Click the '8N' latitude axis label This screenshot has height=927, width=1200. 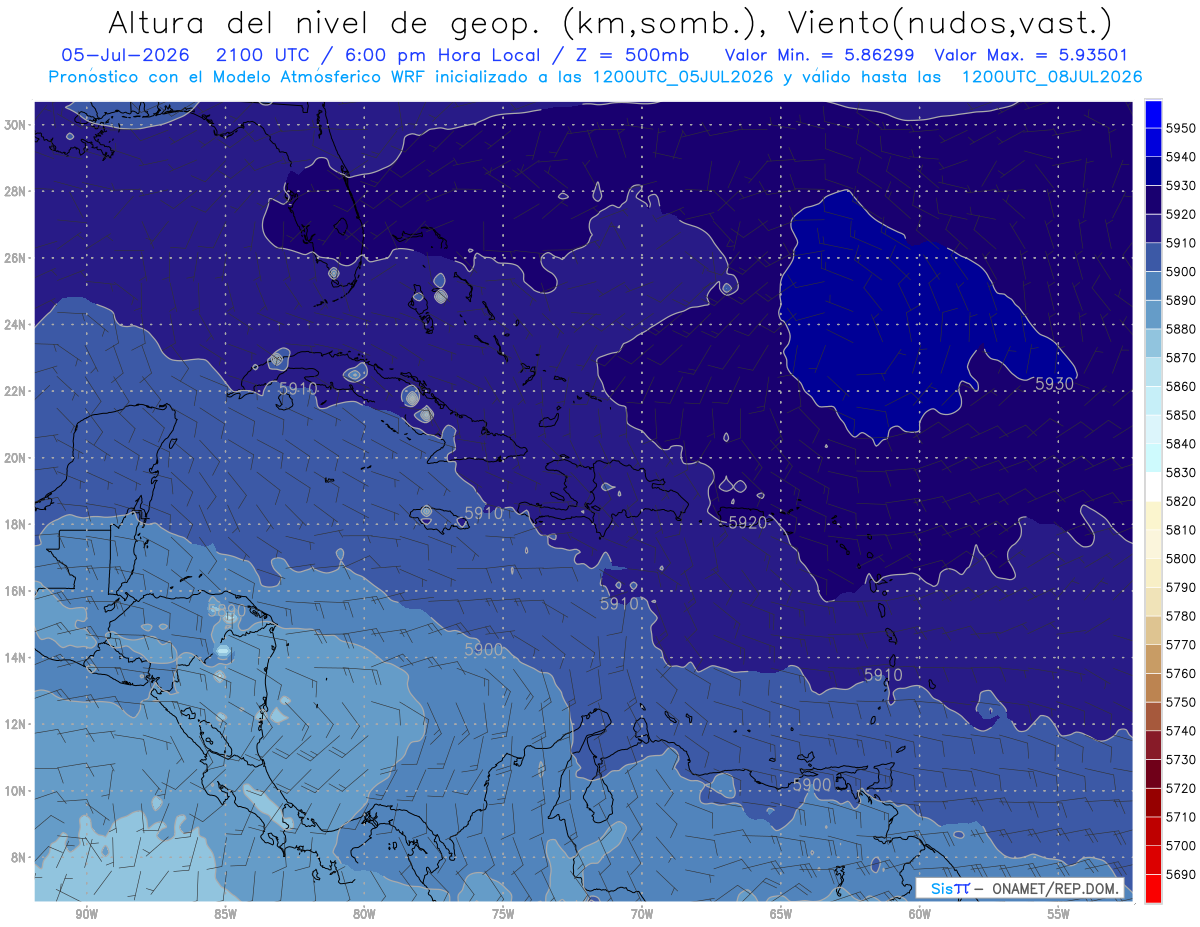(18, 857)
